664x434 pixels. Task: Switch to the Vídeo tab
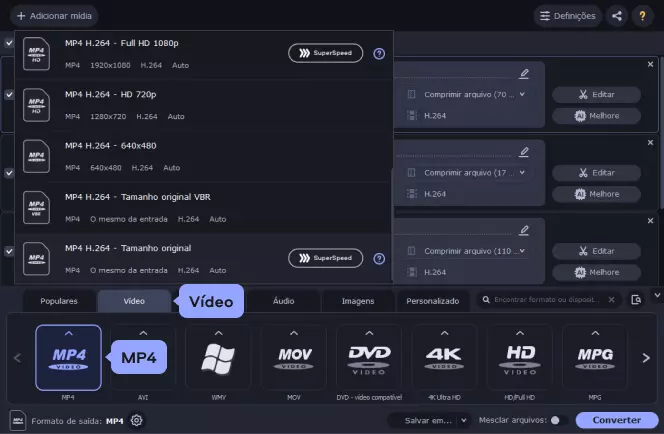[x=134, y=301]
